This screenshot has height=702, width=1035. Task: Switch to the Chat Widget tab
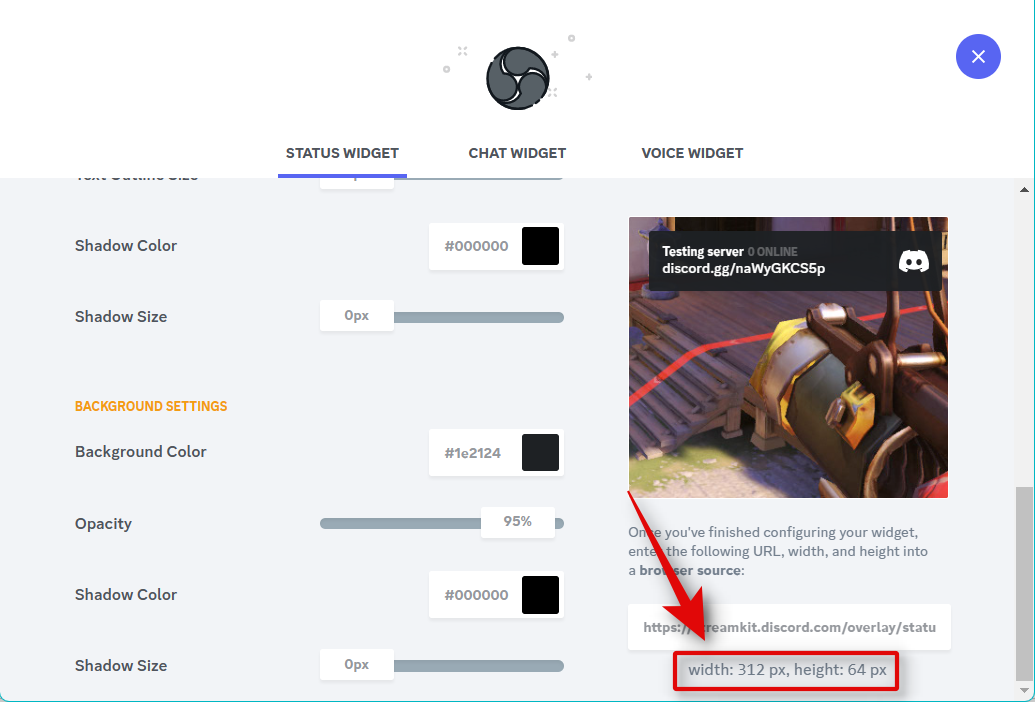[517, 153]
